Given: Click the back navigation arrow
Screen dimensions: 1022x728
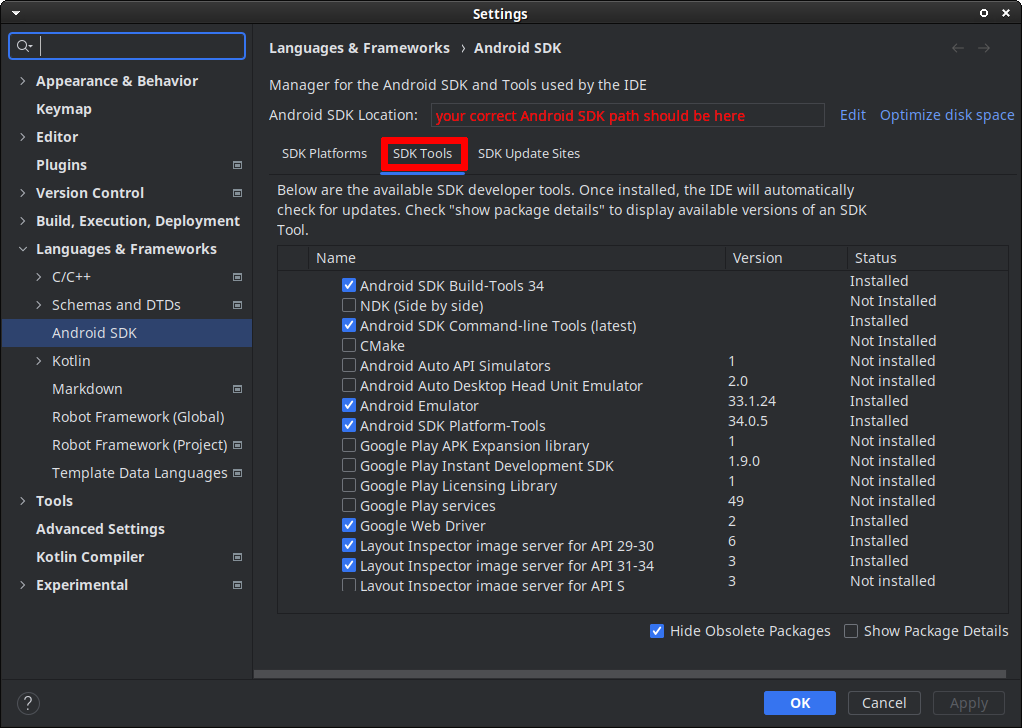Looking at the screenshot, I should (957, 48).
